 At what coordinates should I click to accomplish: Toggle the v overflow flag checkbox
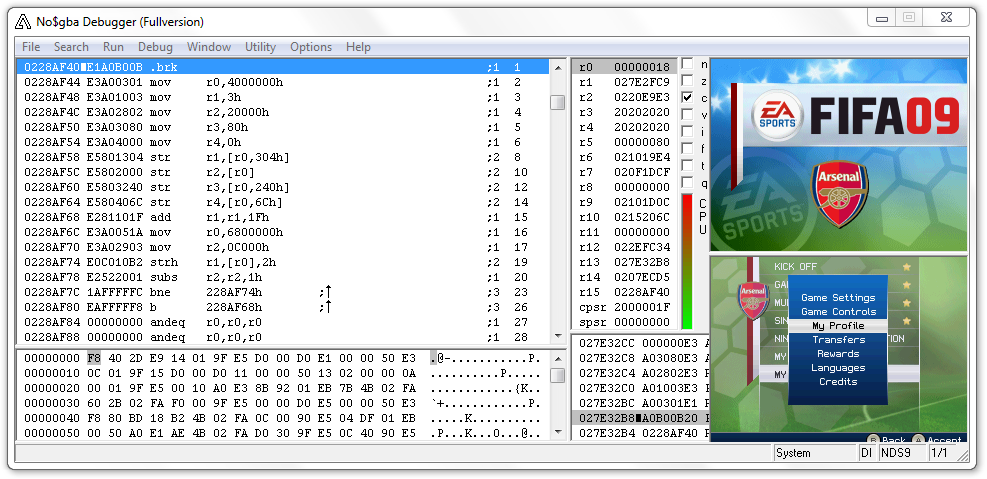click(x=687, y=115)
